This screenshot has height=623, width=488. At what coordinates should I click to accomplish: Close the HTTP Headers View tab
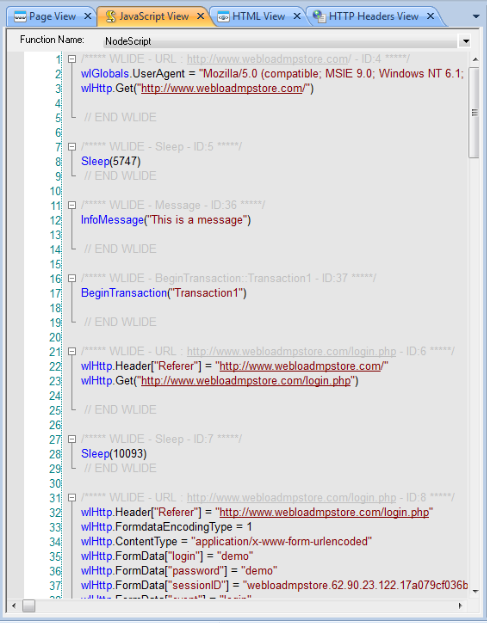click(x=430, y=16)
